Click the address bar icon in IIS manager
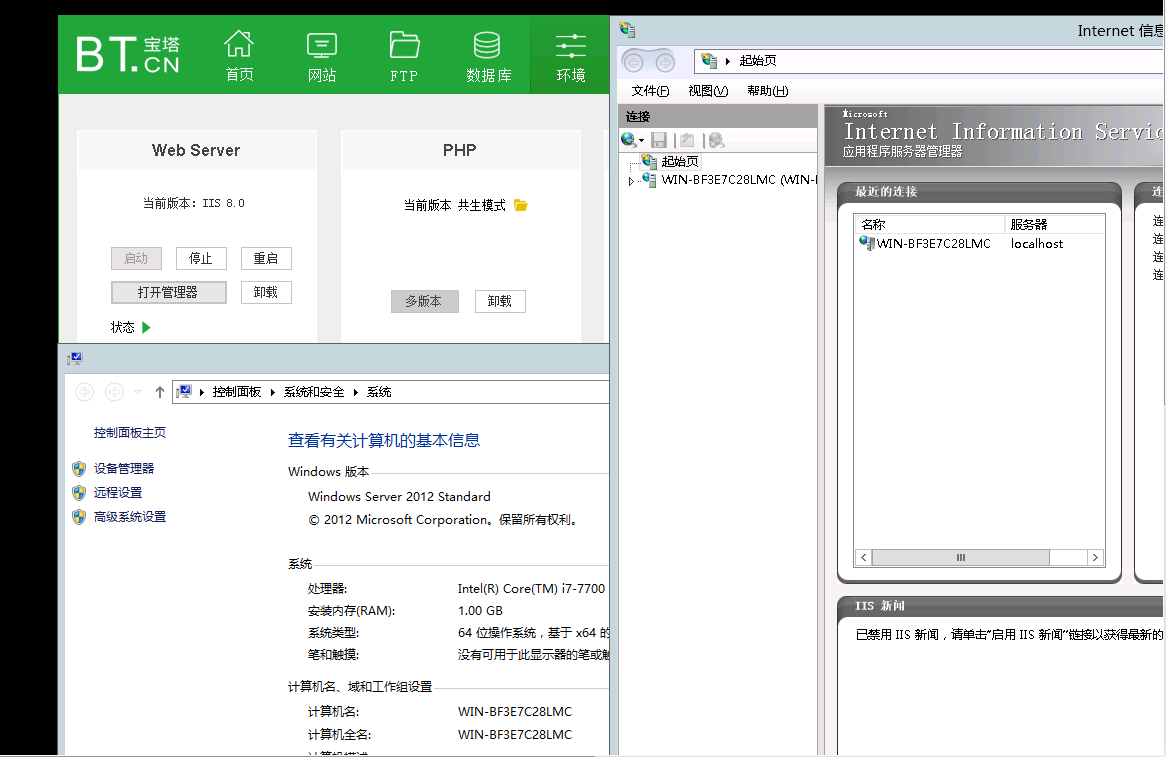The width and height of the screenshot is (1166, 757). tap(709, 61)
